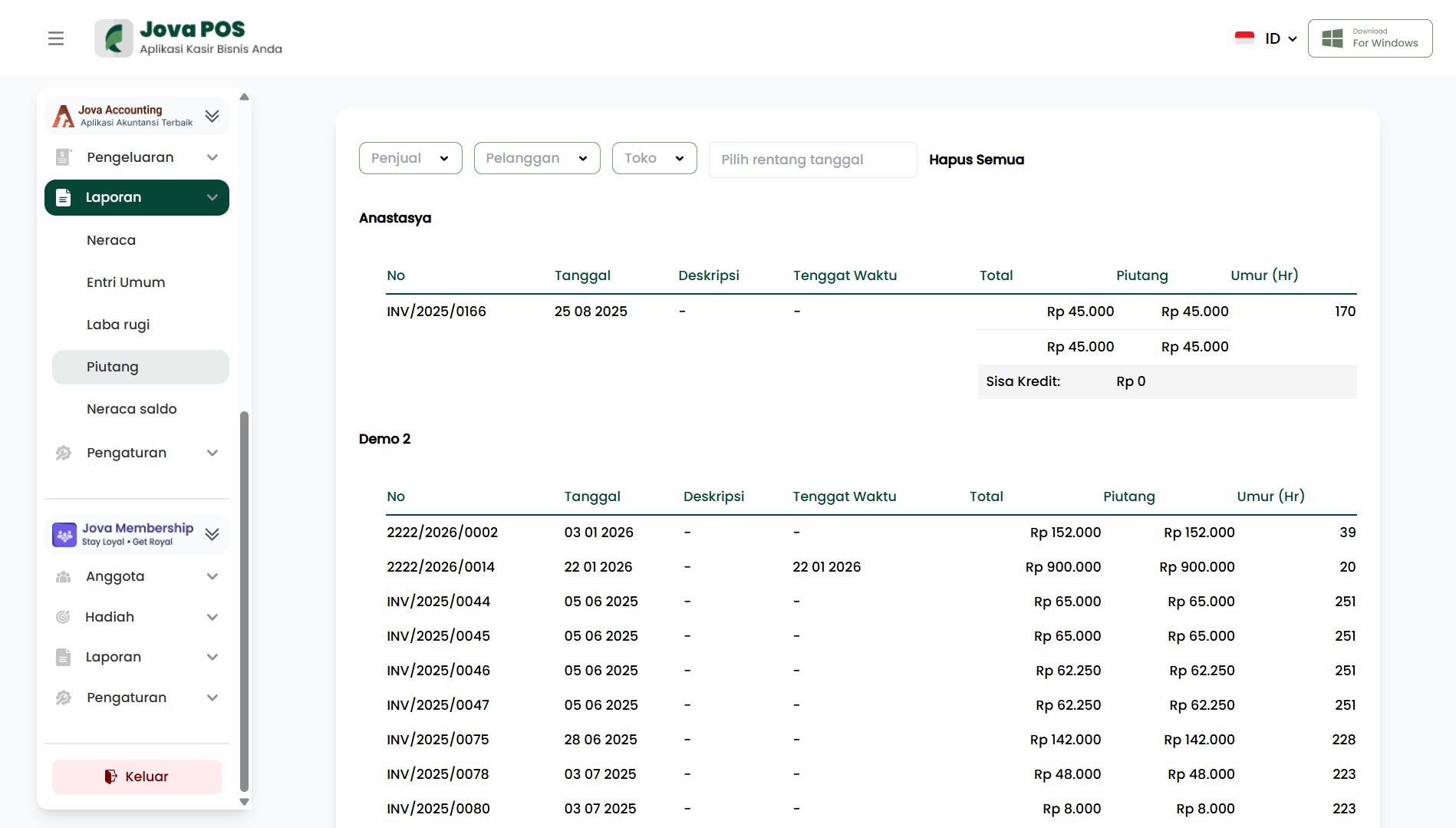Click the Anggota members icon
The width and height of the screenshot is (1456, 828).
tap(64, 576)
